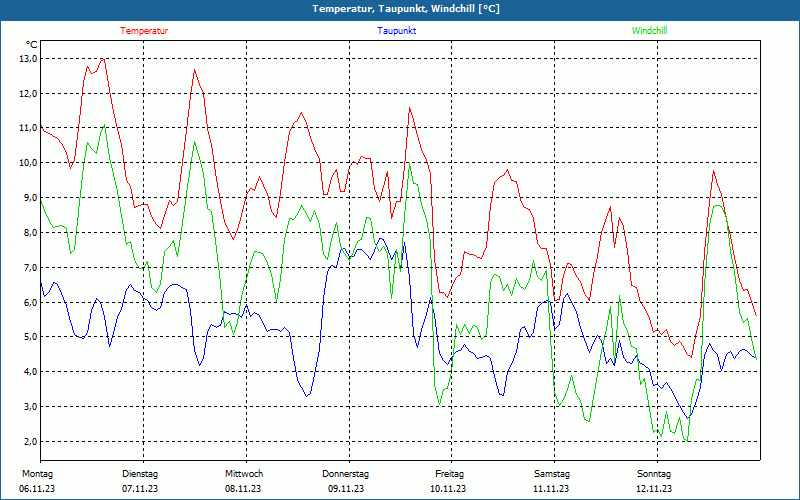Click the Dienstag day label
Screen dimensions: 800x500
140,474
